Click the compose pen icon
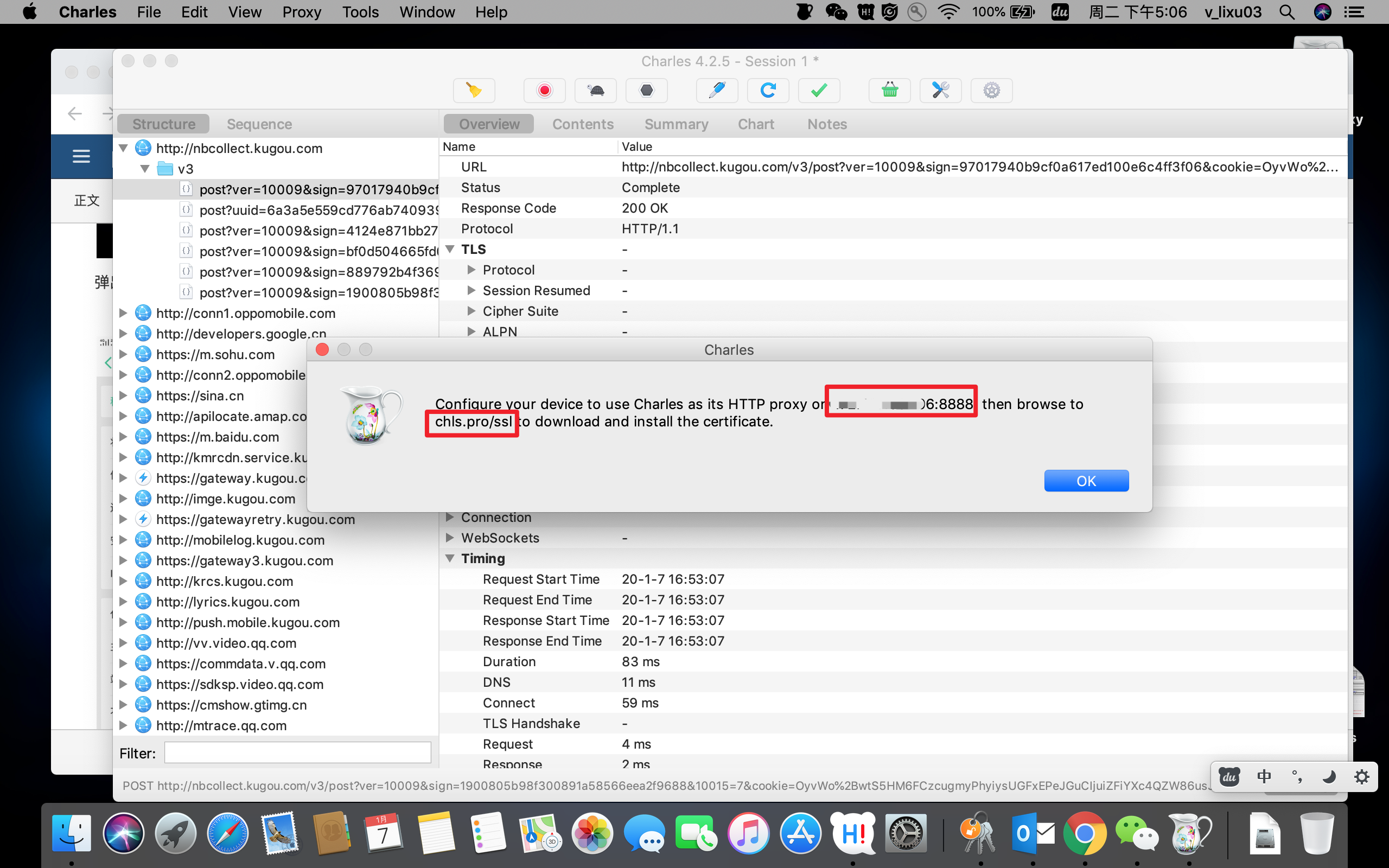Viewport: 1389px width, 868px height. [717, 90]
